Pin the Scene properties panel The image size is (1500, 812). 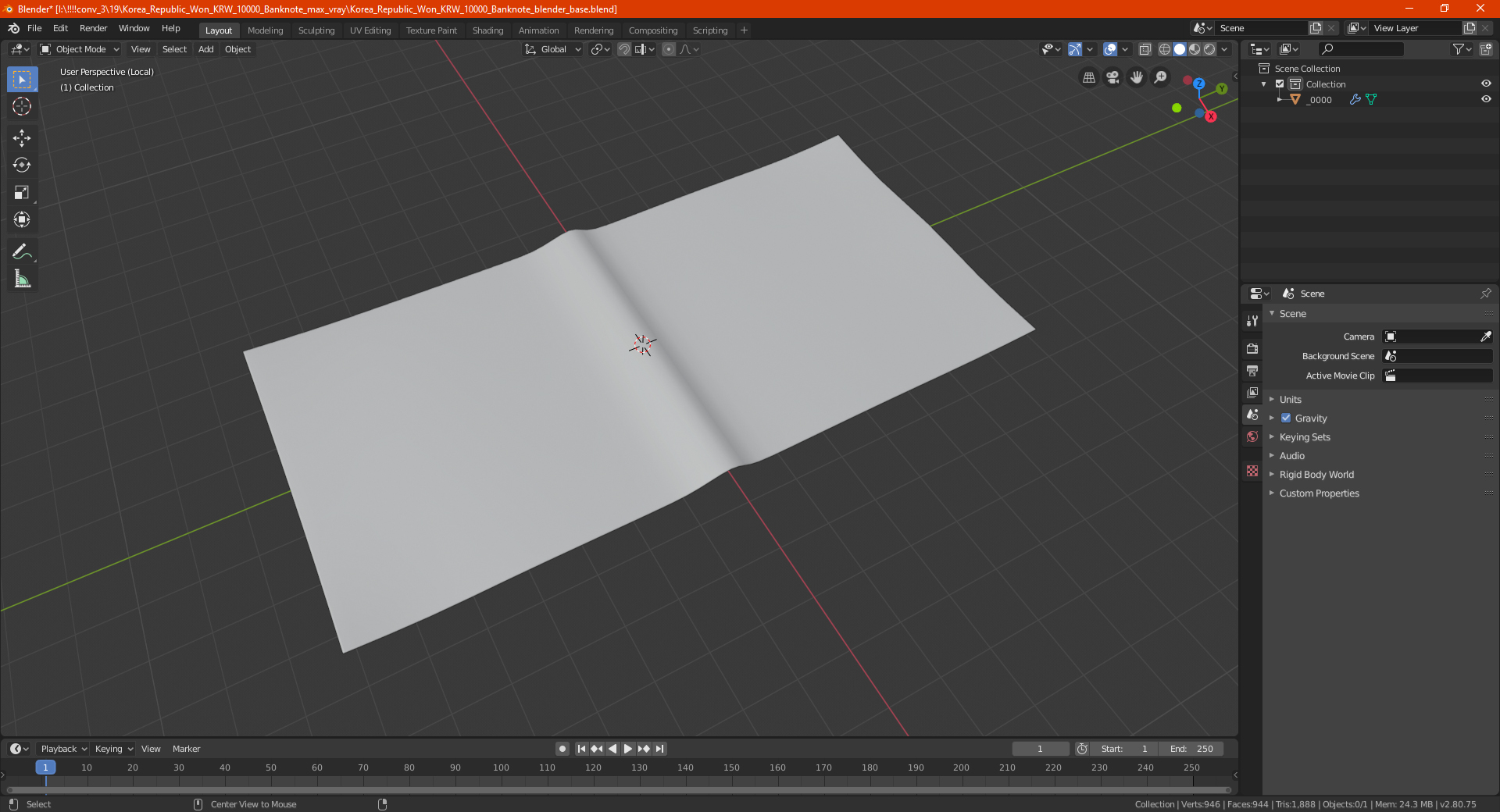1485,294
